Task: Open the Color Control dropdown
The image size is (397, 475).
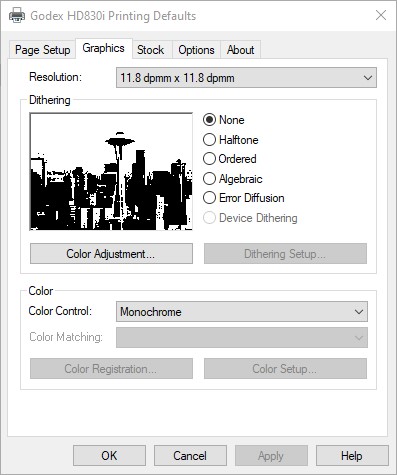Action: (x=359, y=312)
